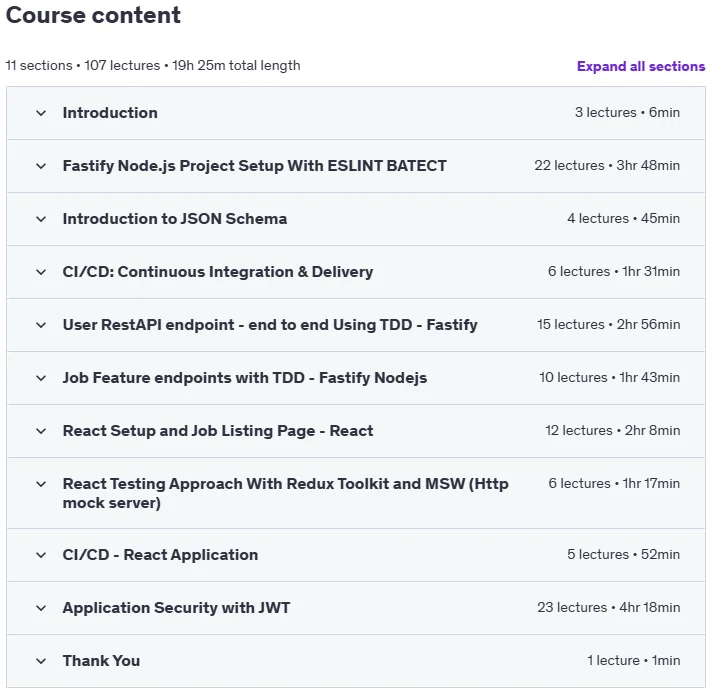Screen dimensions: 711x697
Task: Select CI/CD - React Application title
Action: [161, 555]
